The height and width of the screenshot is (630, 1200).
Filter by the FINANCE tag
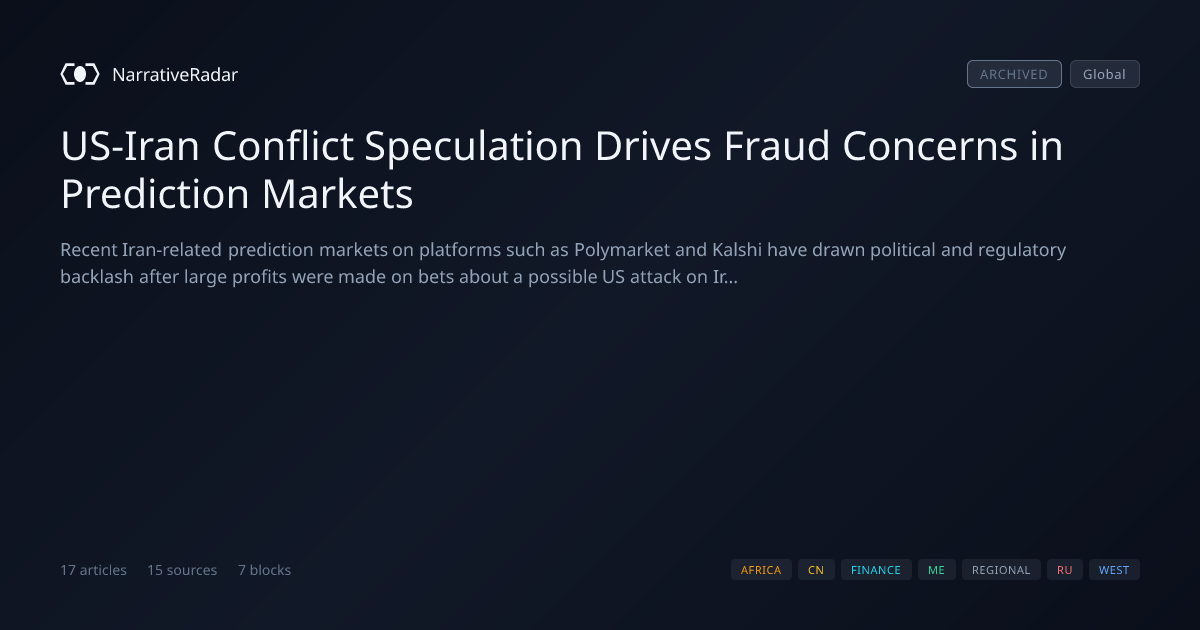click(876, 570)
